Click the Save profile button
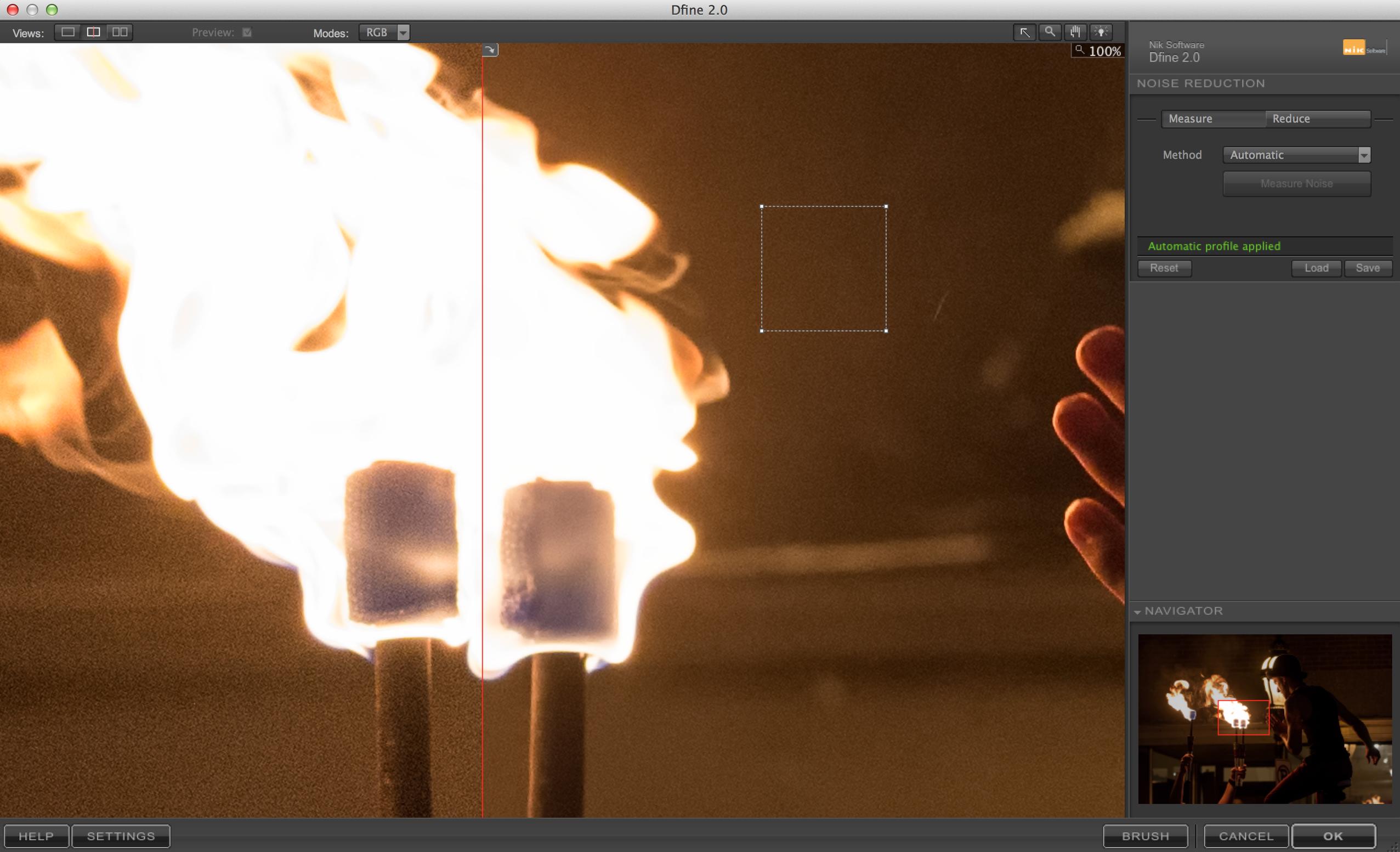The width and height of the screenshot is (1400, 852). pyautogui.click(x=1367, y=268)
